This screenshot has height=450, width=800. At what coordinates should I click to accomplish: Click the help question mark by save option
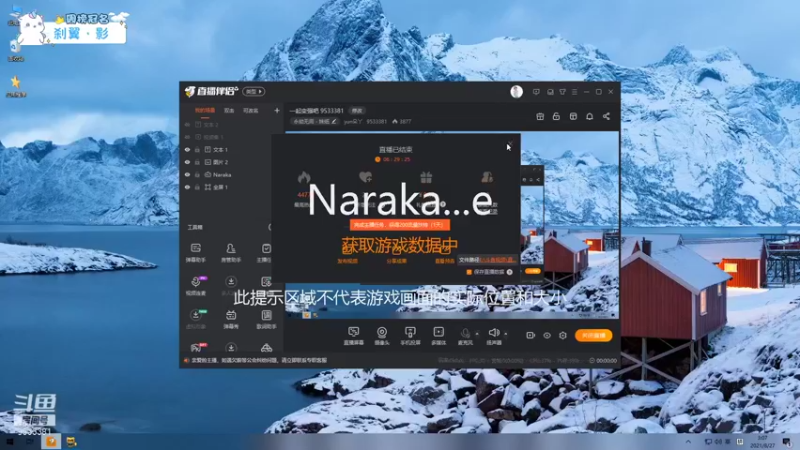(509, 272)
